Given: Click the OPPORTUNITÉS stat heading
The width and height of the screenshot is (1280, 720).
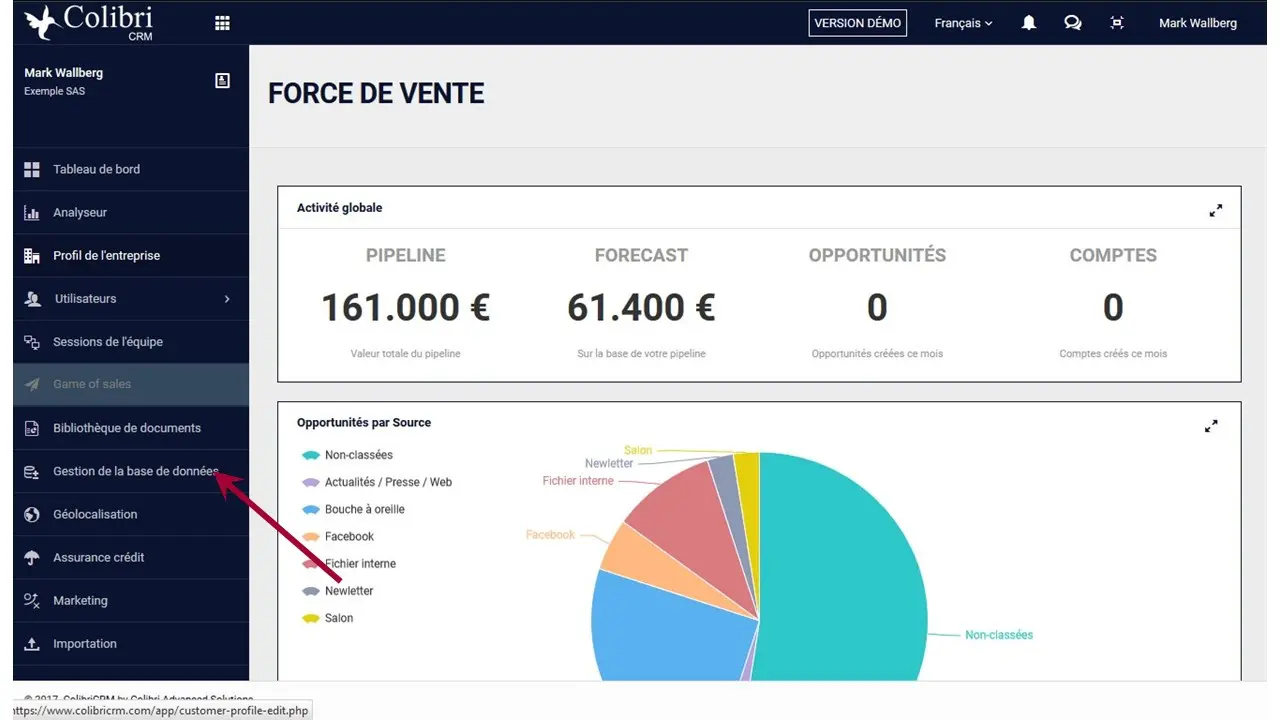Looking at the screenshot, I should (x=877, y=255).
